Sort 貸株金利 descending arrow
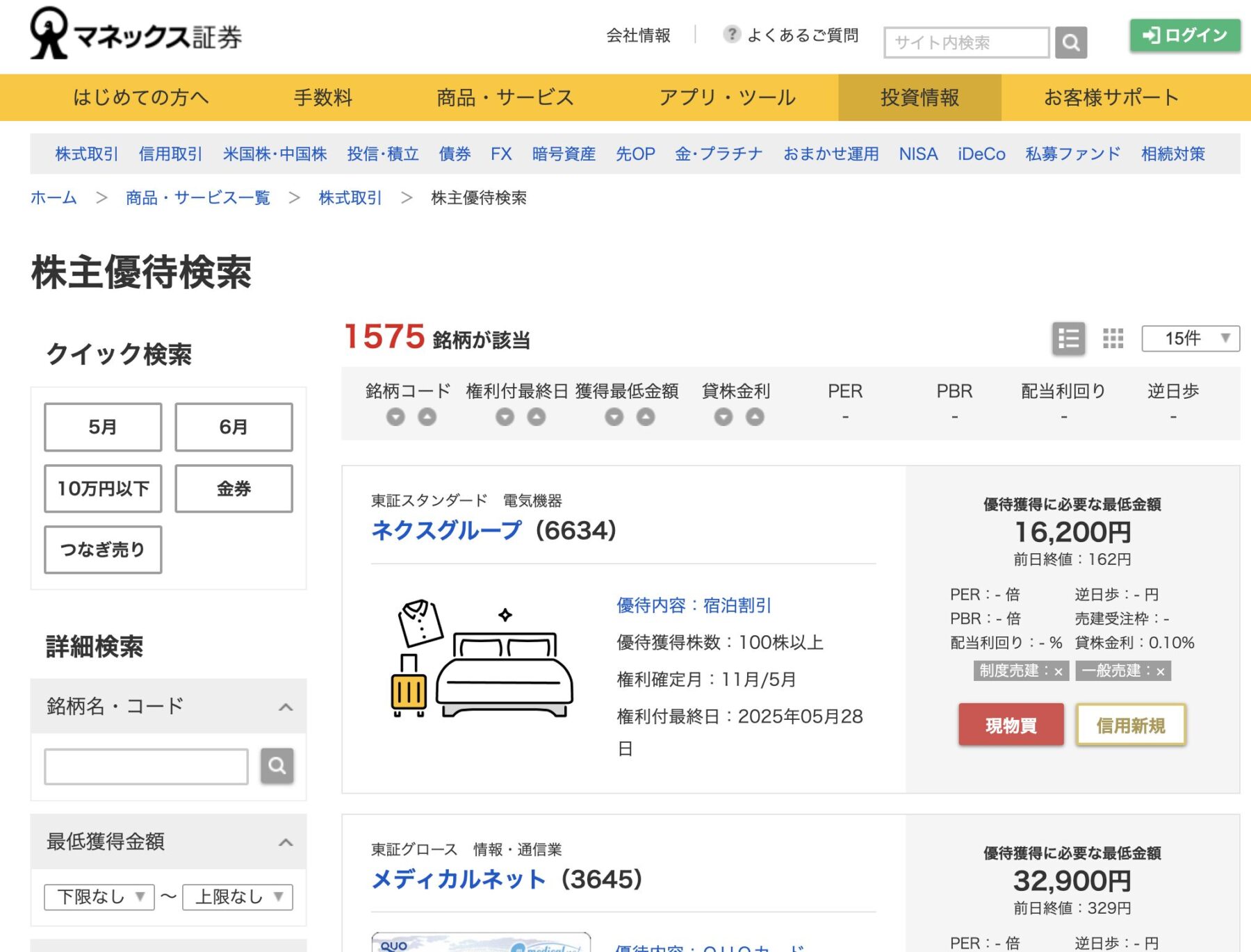 [x=723, y=417]
